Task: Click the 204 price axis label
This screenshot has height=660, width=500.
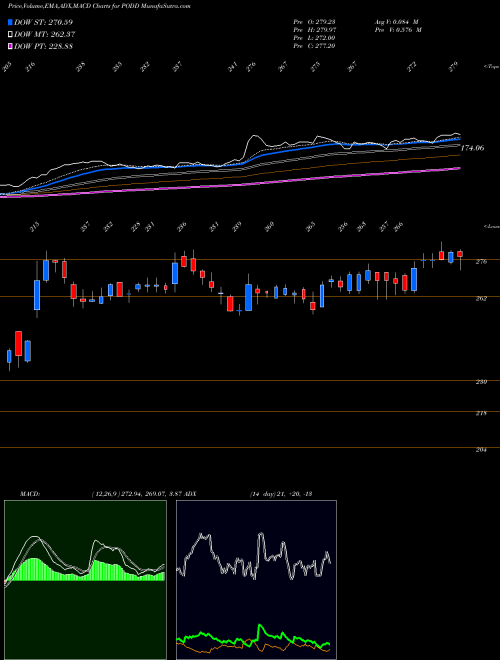Action: [481, 450]
